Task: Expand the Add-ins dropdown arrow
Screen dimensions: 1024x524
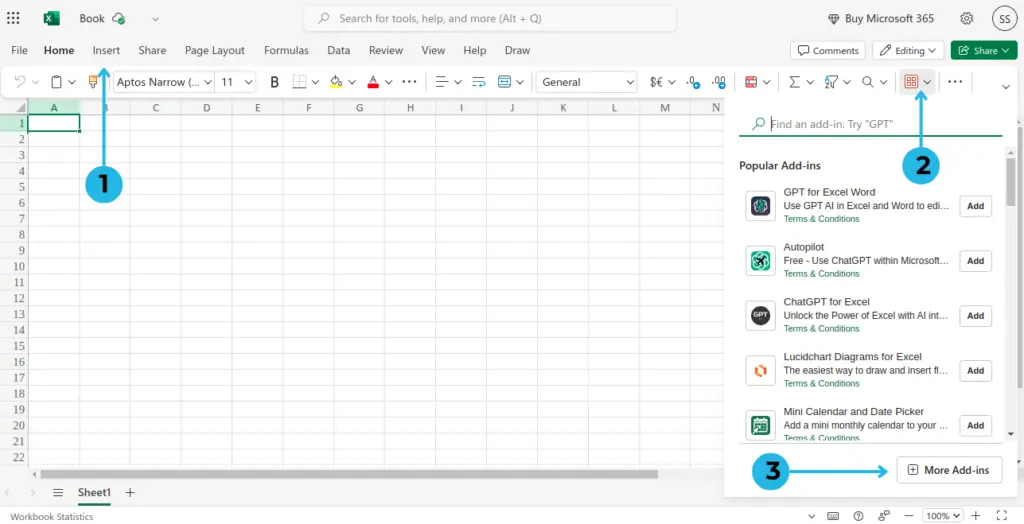Action: tap(927, 82)
